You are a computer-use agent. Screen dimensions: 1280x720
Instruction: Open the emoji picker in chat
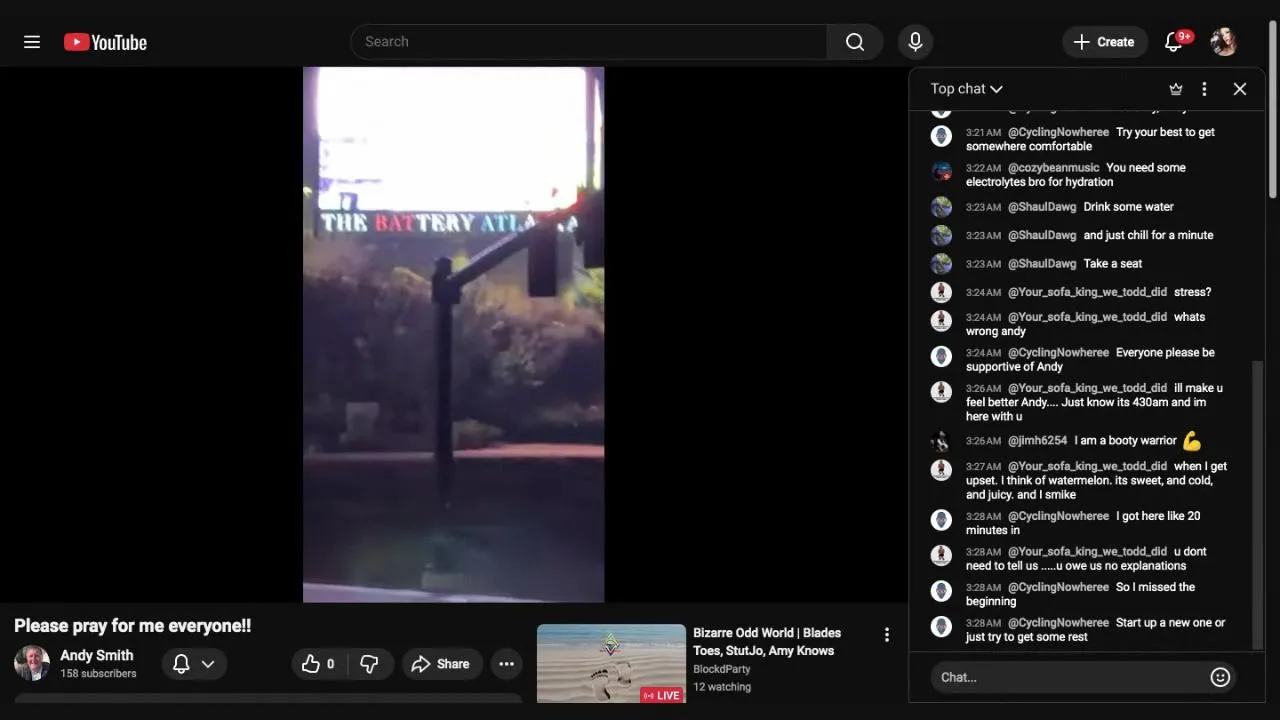pyautogui.click(x=1220, y=677)
